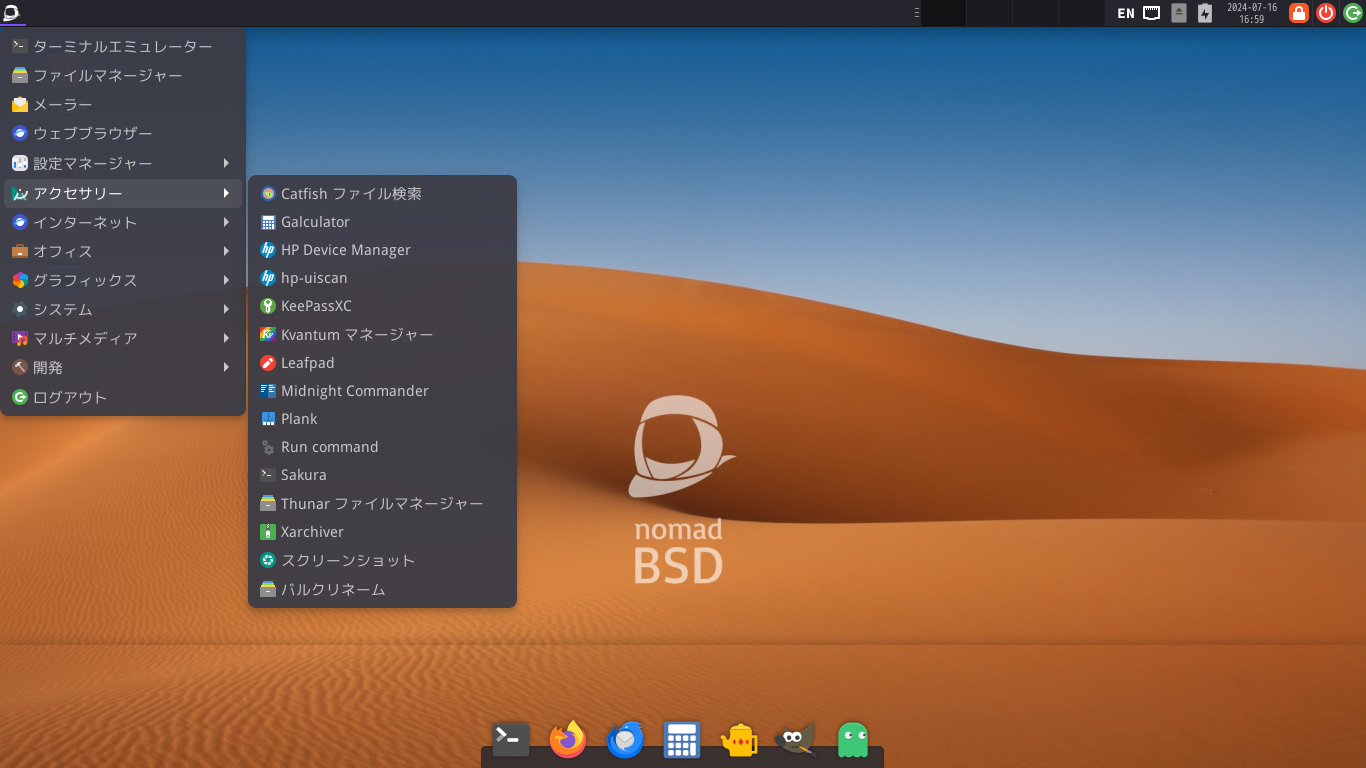
Task: Open Catfish ファイル検索 from the accessories submenu
Action: pos(382,194)
